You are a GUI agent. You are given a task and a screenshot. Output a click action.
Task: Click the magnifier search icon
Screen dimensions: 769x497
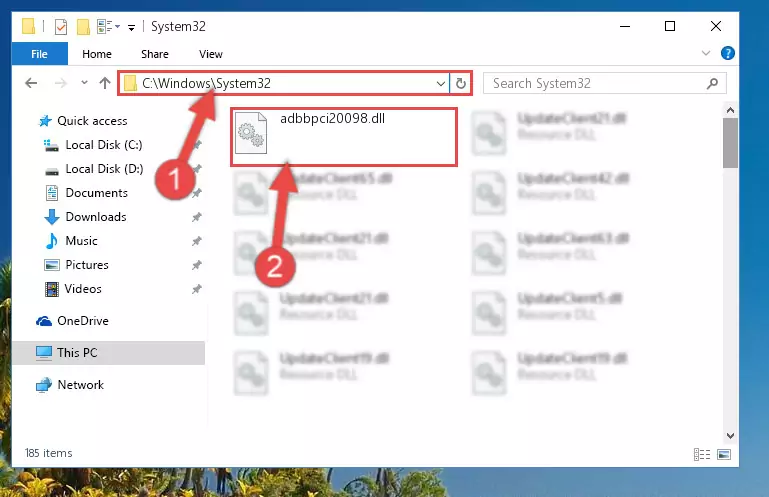click(713, 83)
